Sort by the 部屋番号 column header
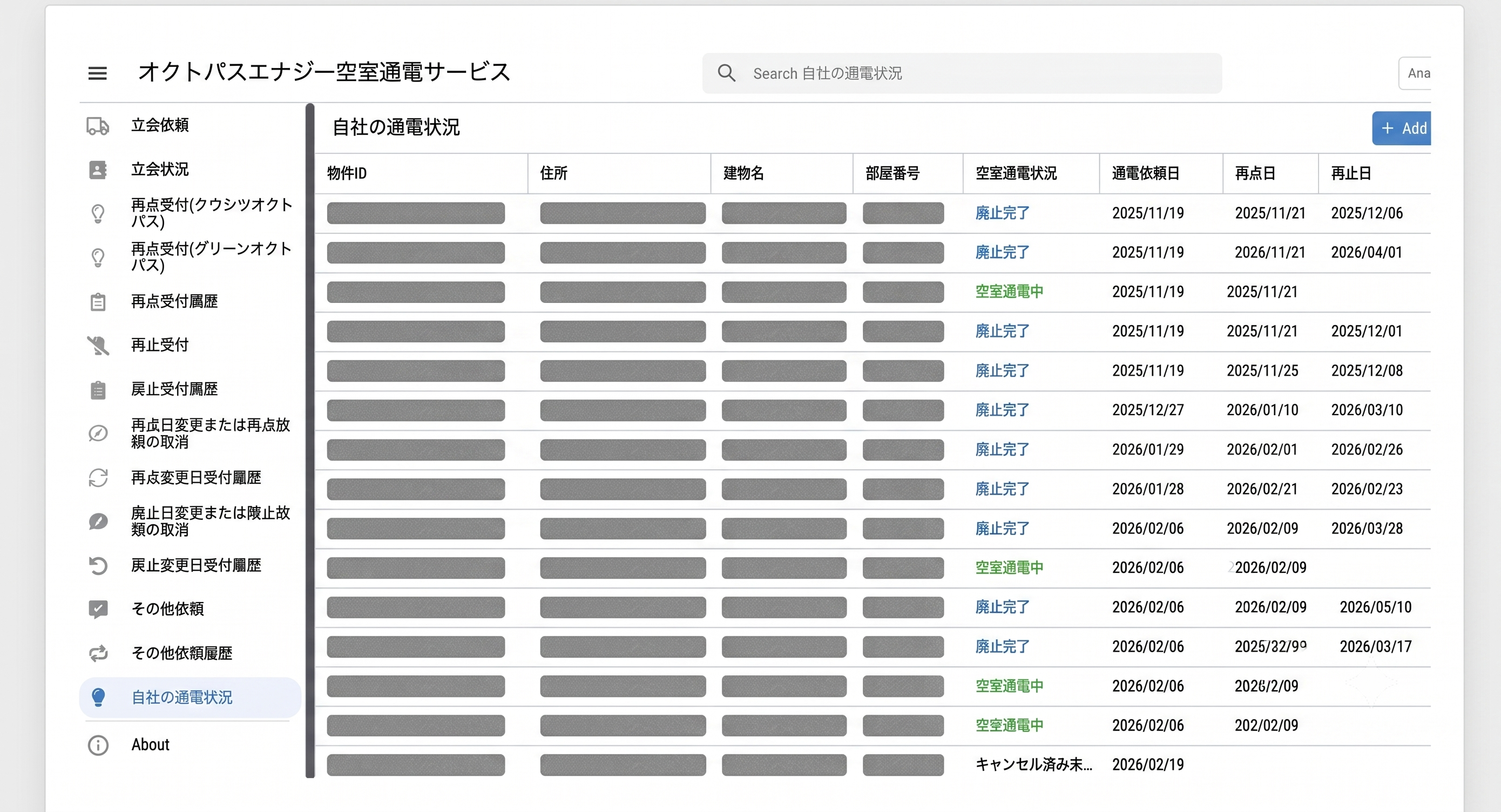Viewport: 1501px width, 812px height. click(892, 173)
